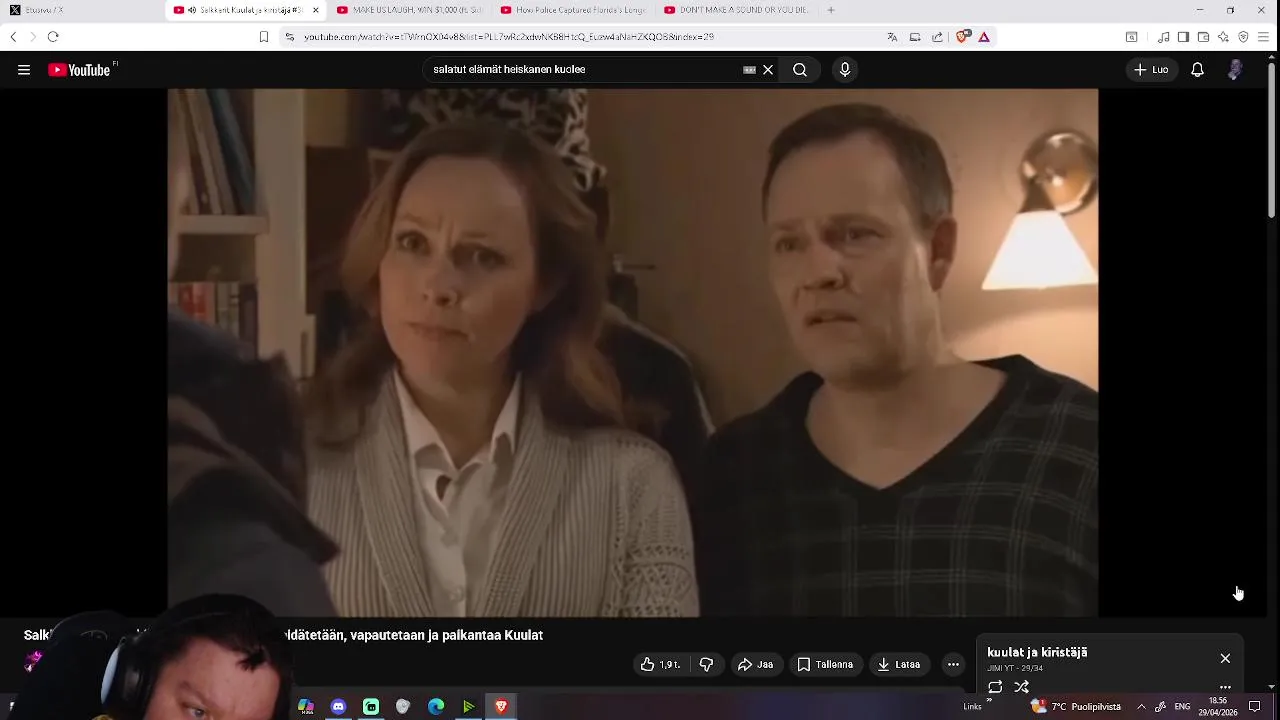The width and height of the screenshot is (1280, 720).
Task: Go back in browser history
Action: [x=13, y=37]
